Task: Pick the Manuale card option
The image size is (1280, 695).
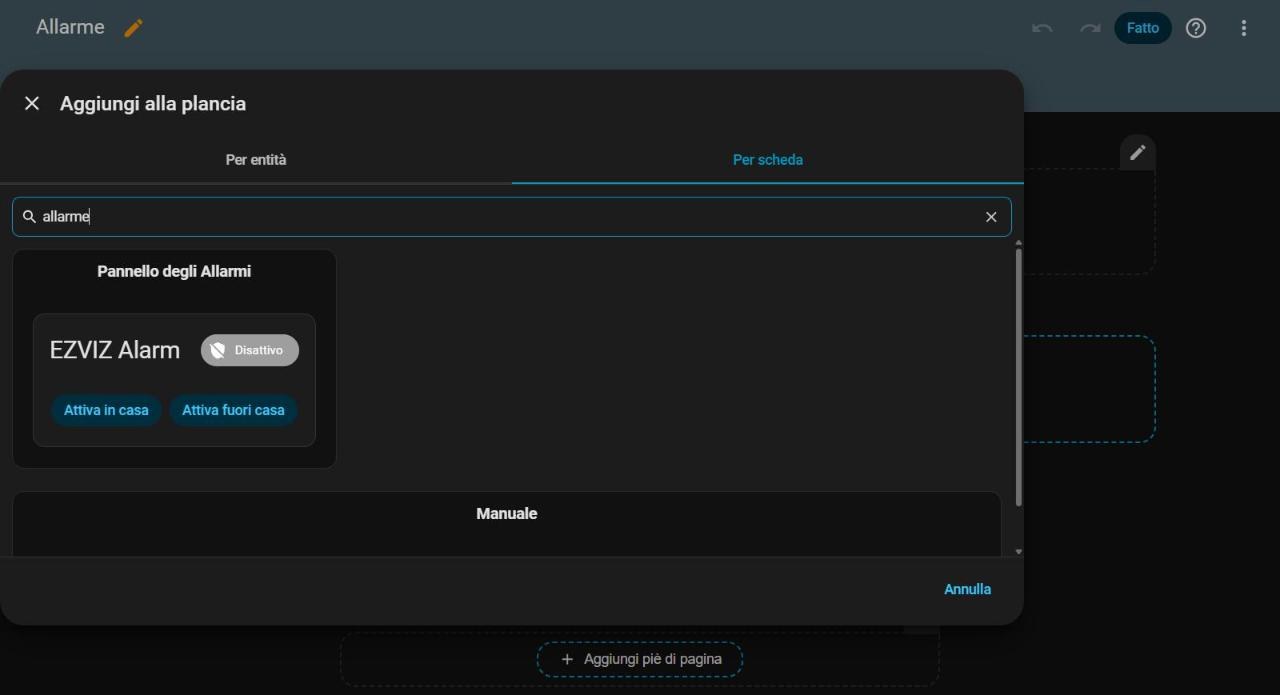Action: [x=507, y=524]
